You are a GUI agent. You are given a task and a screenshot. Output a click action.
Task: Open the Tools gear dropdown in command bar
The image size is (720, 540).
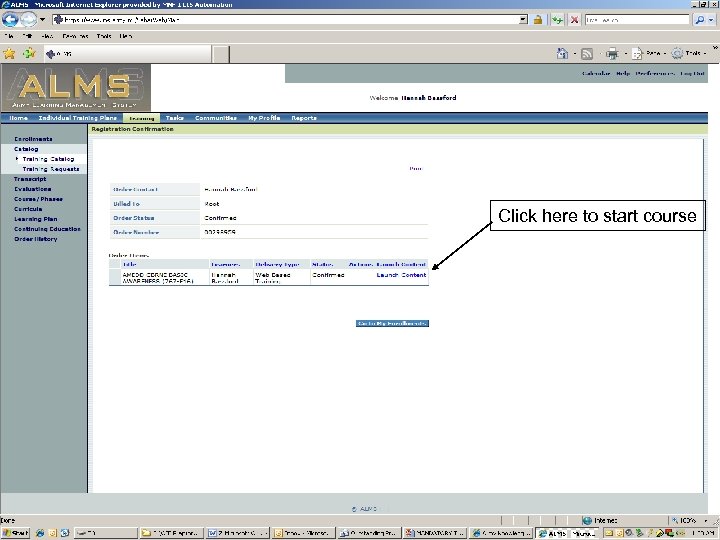click(689, 54)
